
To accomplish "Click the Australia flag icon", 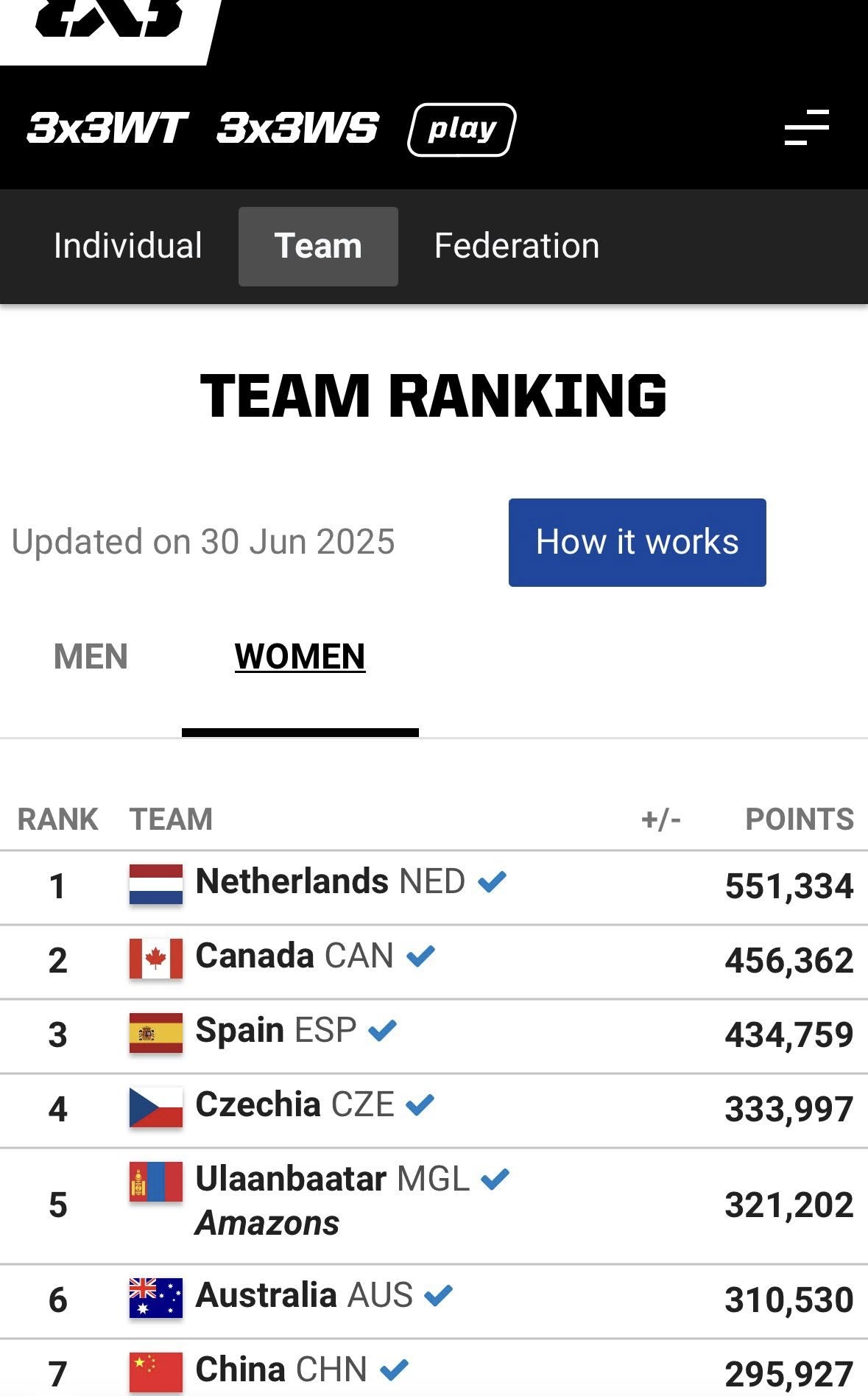I will (156, 1297).
